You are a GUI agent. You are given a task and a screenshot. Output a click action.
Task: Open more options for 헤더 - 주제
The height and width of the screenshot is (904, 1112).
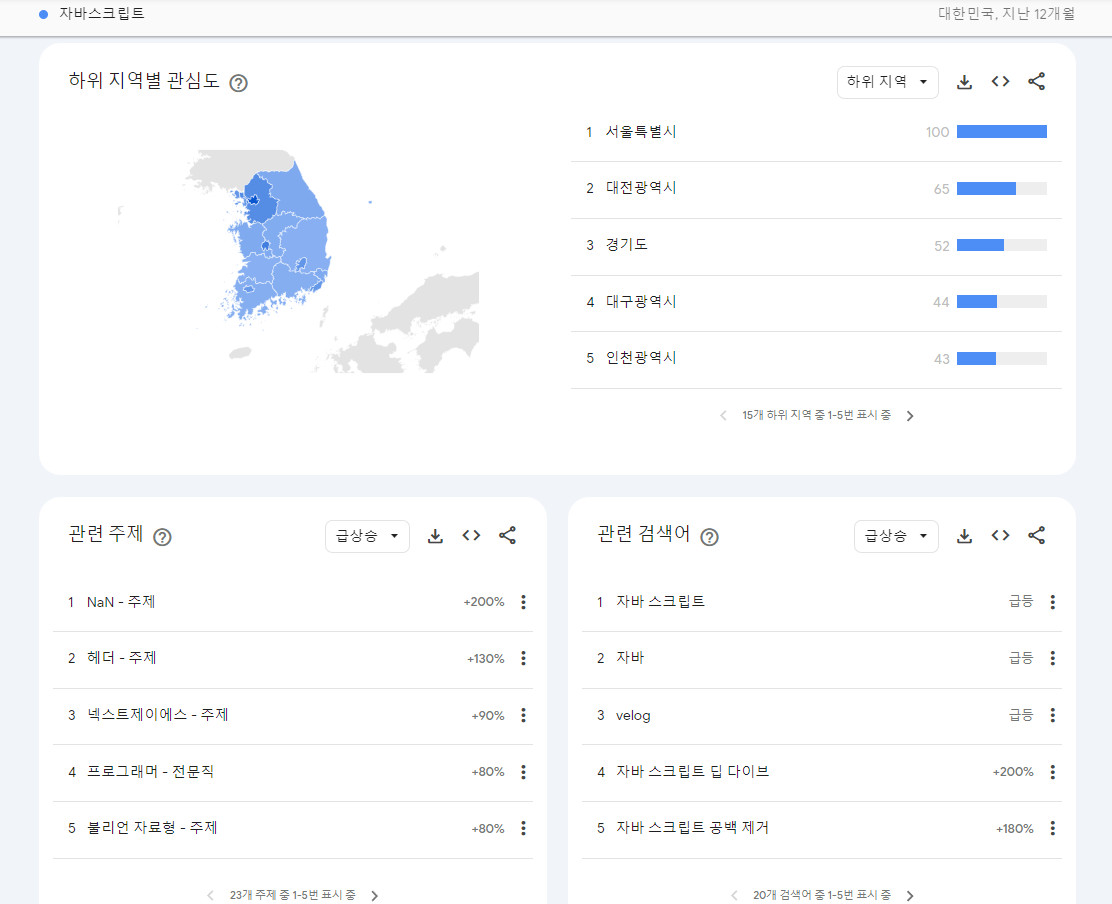pyautogui.click(x=523, y=658)
